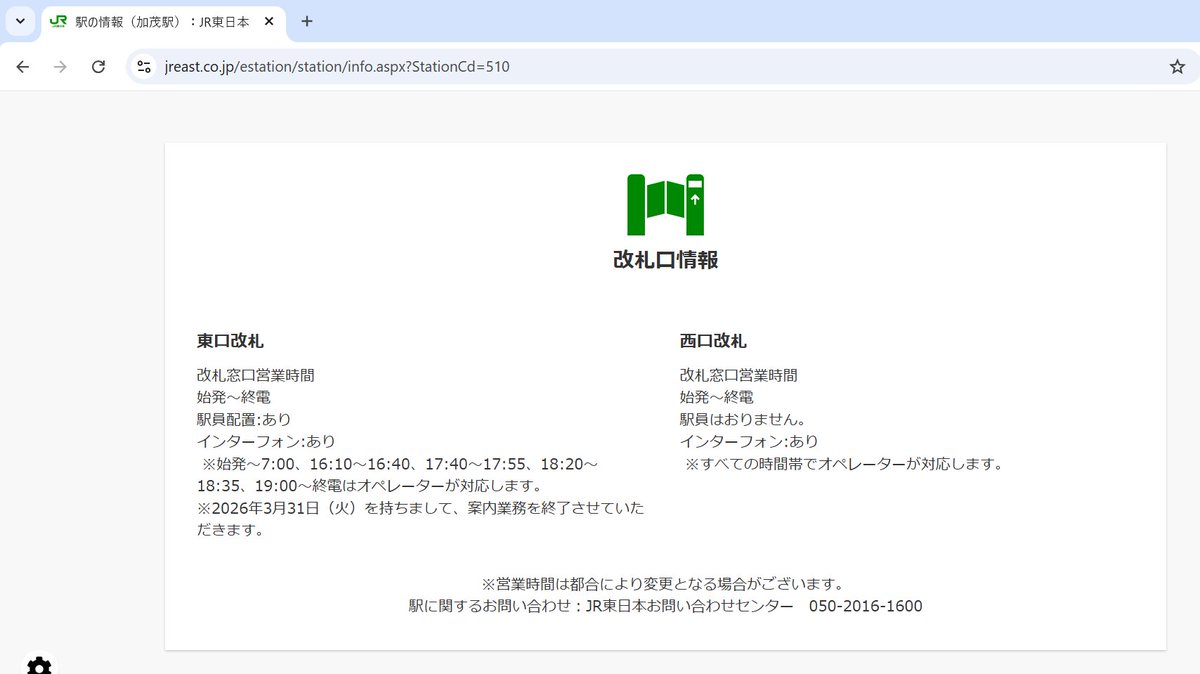The width and height of the screenshot is (1200, 674).
Task: Open site permission settings in the address bar
Action: [x=143, y=67]
